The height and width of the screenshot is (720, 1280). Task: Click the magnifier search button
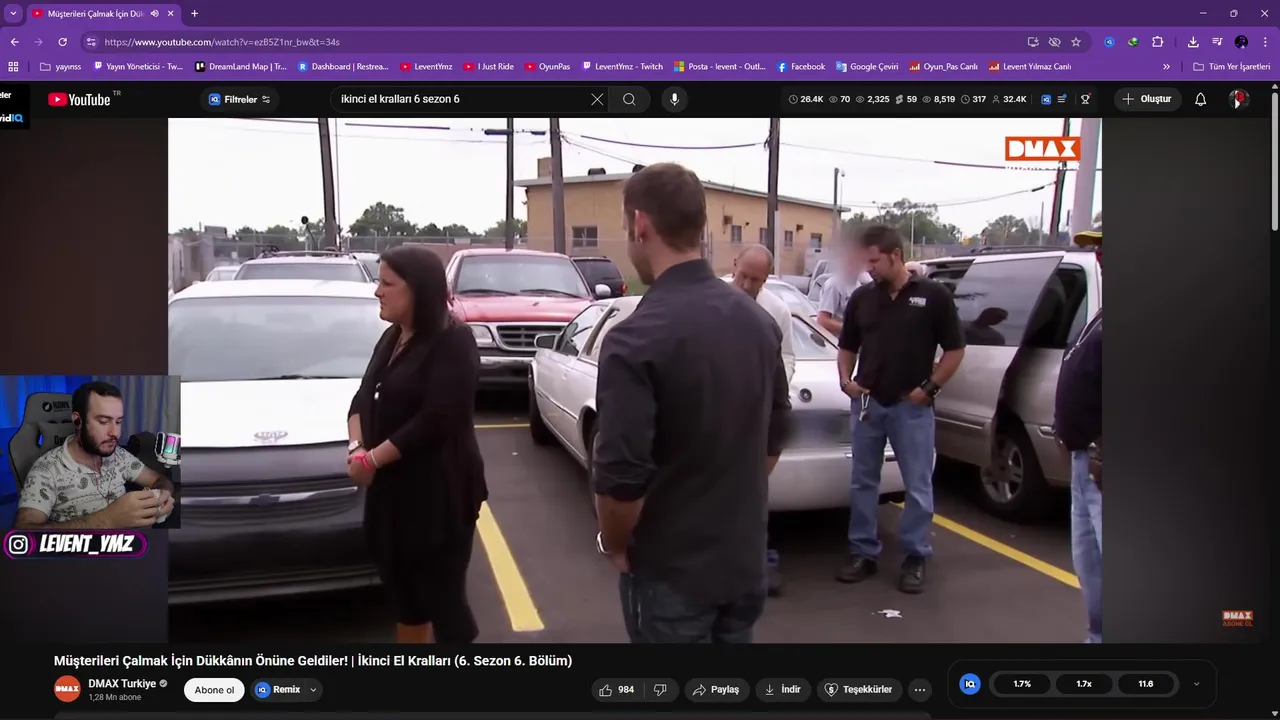point(629,99)
